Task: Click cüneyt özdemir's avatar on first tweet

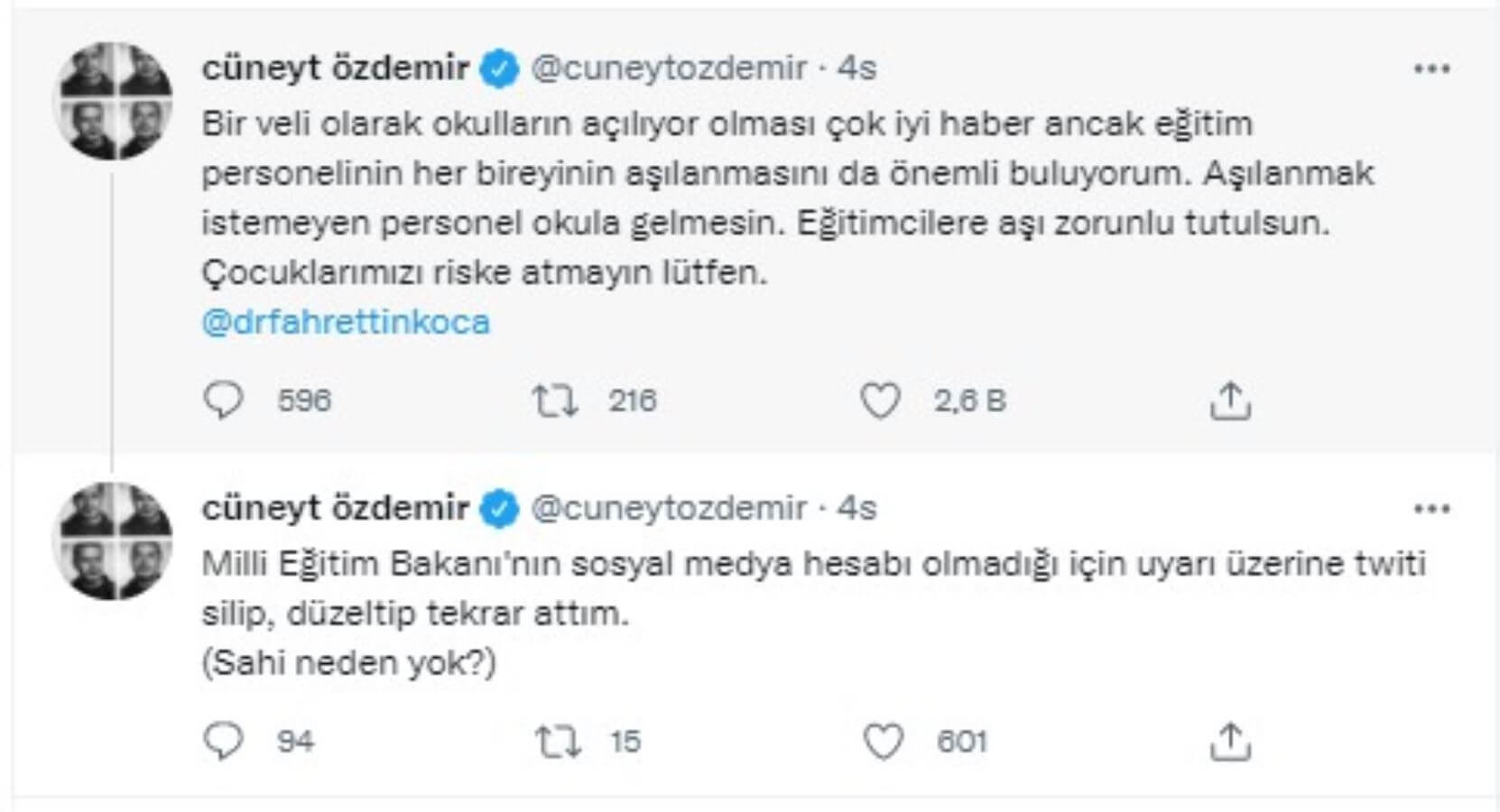Action: pos(114,101)
